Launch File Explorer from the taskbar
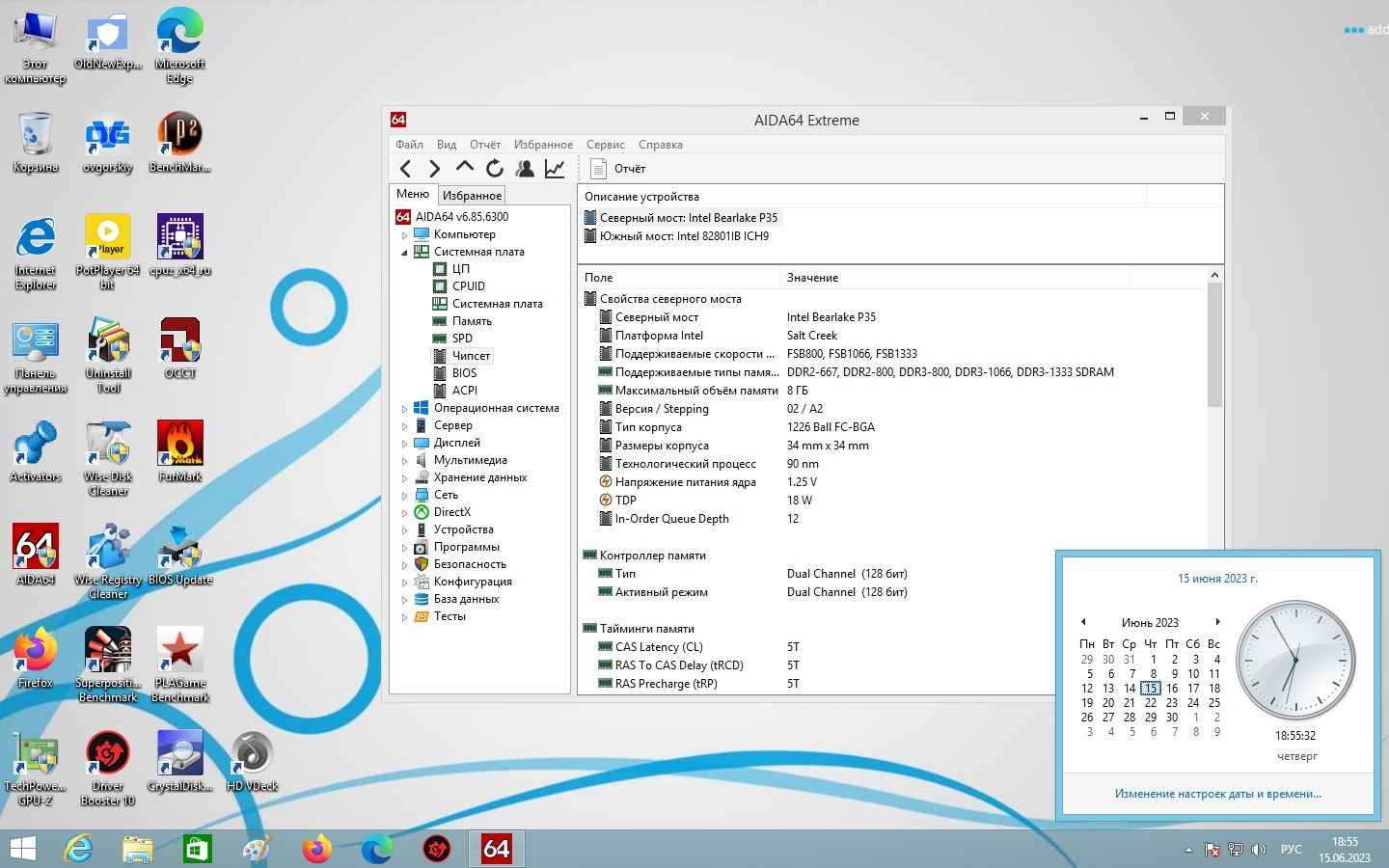The image size is (1389, 868). [x=138, y=849]
